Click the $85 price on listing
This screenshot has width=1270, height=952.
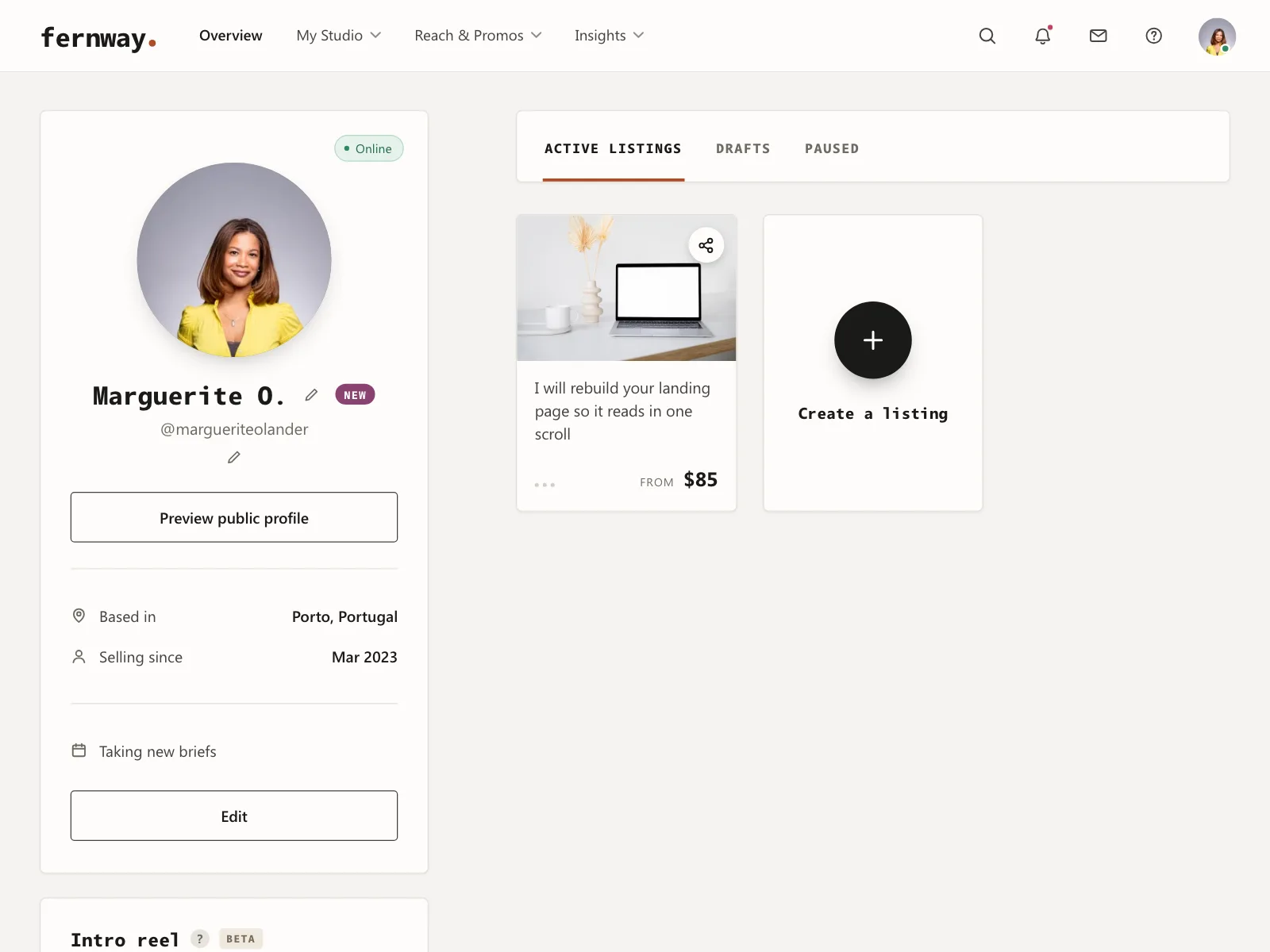701,479
